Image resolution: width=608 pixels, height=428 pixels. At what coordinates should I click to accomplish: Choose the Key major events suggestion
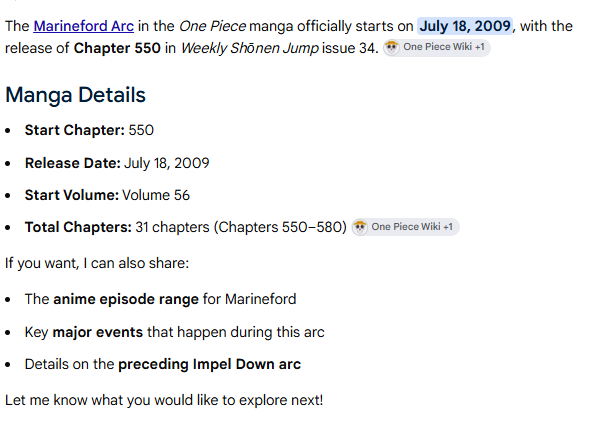(174, 332)
